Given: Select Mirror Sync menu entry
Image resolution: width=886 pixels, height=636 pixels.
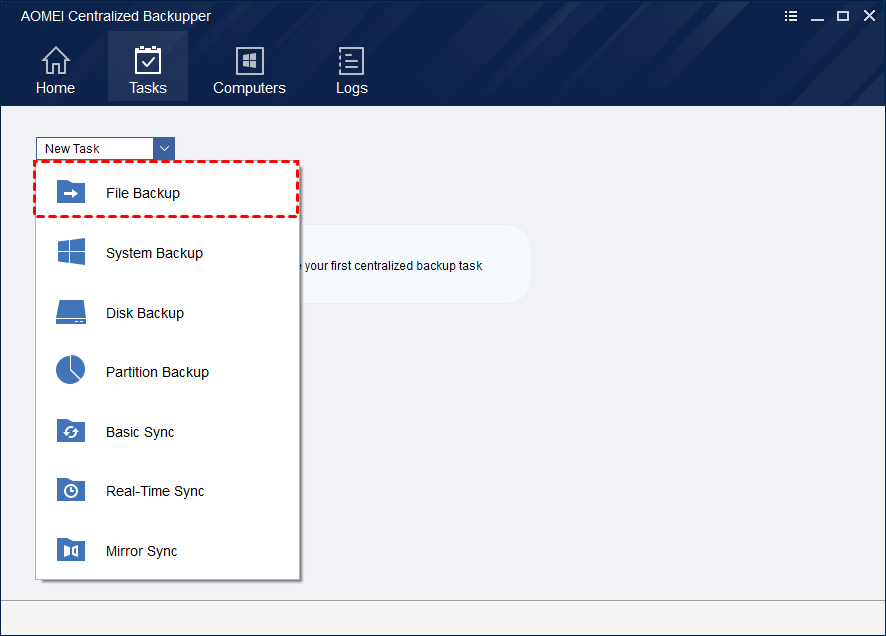Looking at the screenshot, I should (167, 551).
